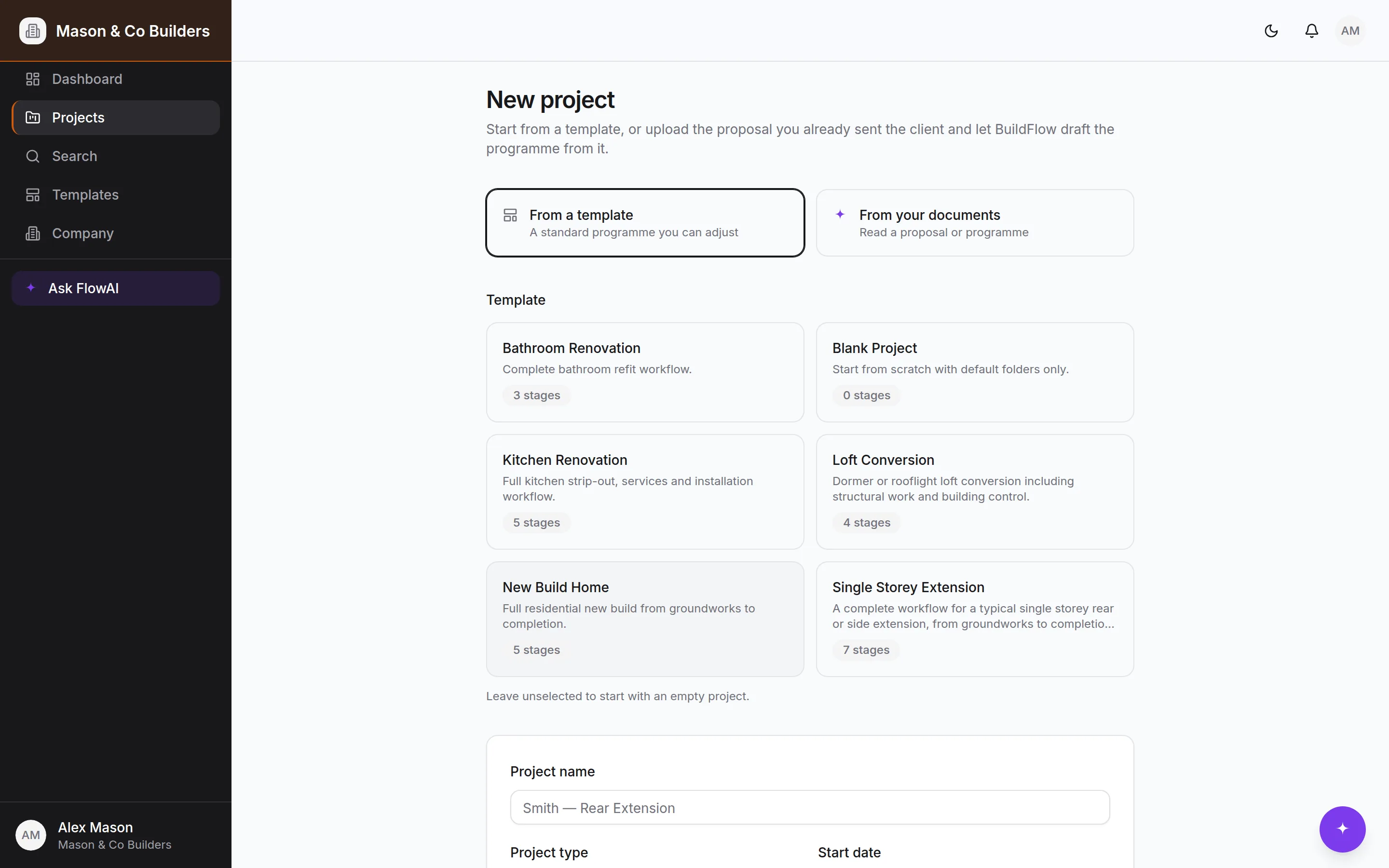Click the Alex Mason avatar in sidebar footer

click(x=31, y=835)
